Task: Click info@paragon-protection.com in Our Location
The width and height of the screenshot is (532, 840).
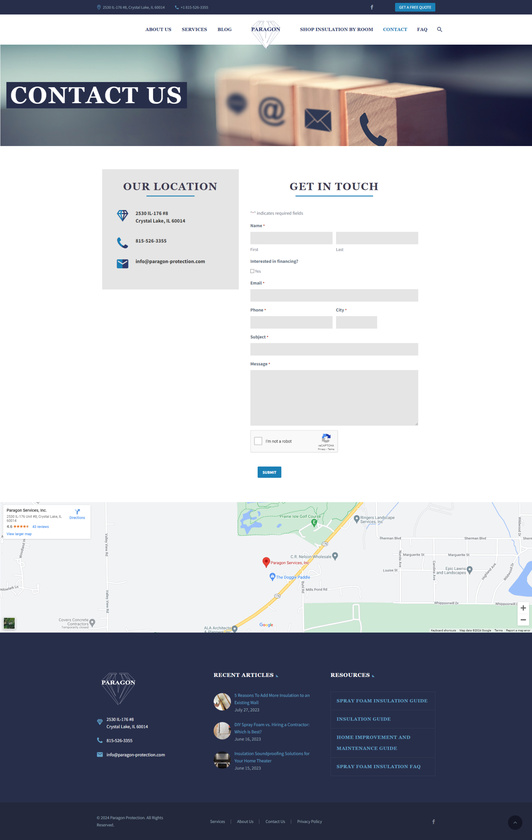Action: tap(170, 261)
